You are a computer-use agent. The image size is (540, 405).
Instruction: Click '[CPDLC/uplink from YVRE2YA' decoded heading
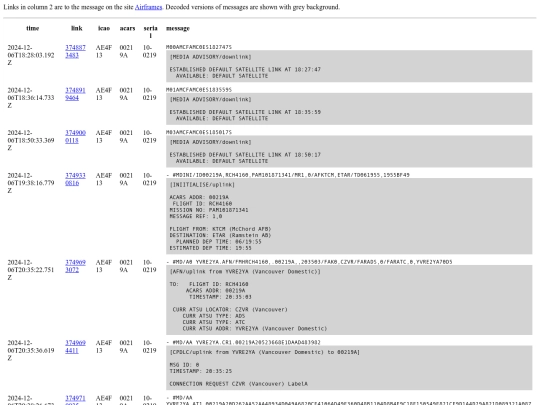point(264,352)
